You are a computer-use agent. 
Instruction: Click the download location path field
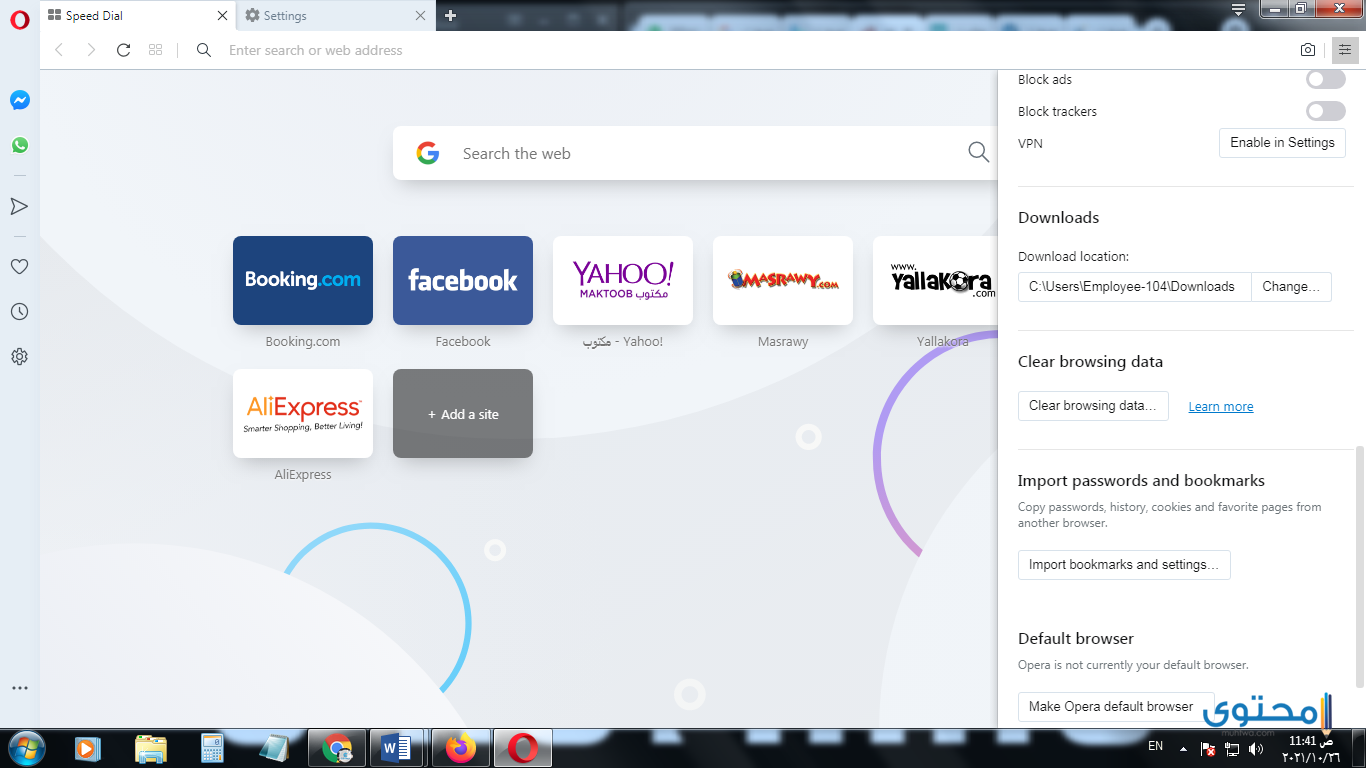coord(1134,286)
